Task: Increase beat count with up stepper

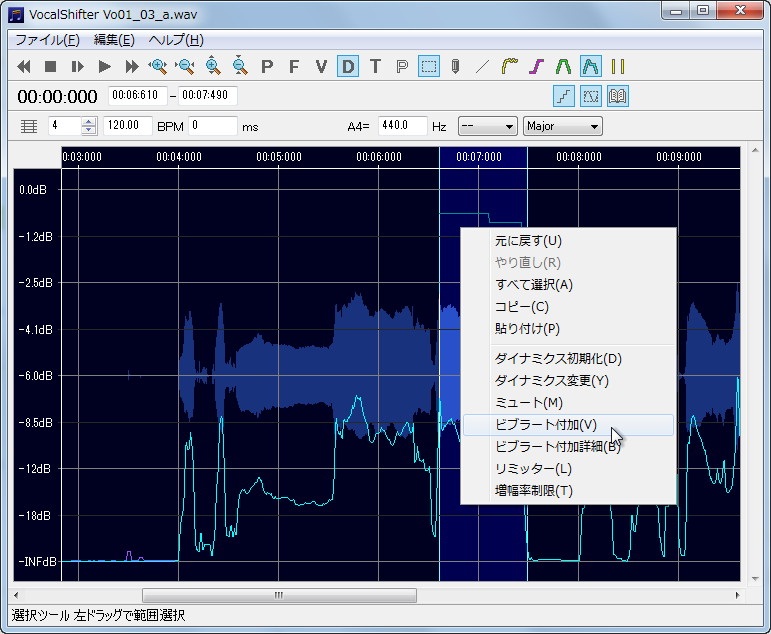Action: [89, 122]
